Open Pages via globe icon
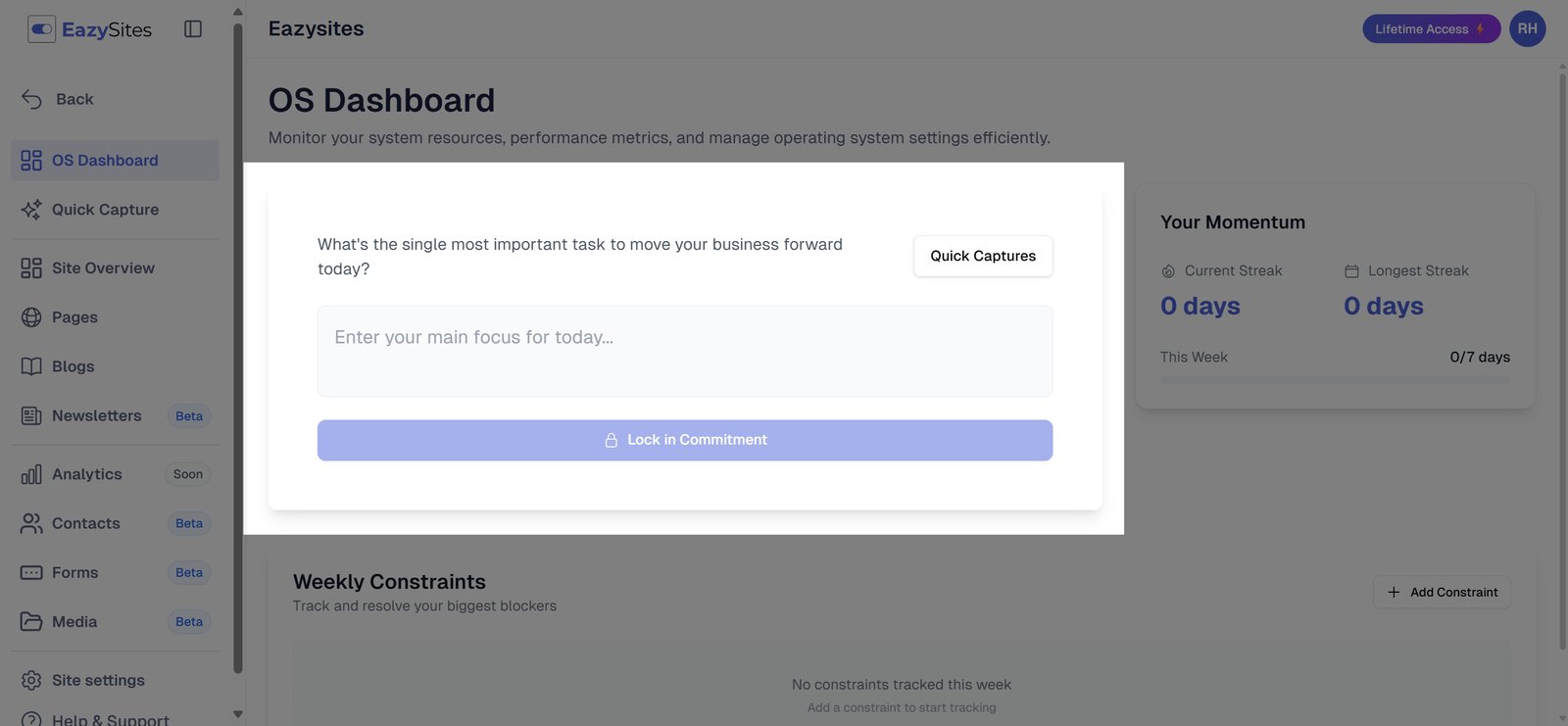Image resolution: width=1568 pixels, height=726 pixels. point(31,317)
